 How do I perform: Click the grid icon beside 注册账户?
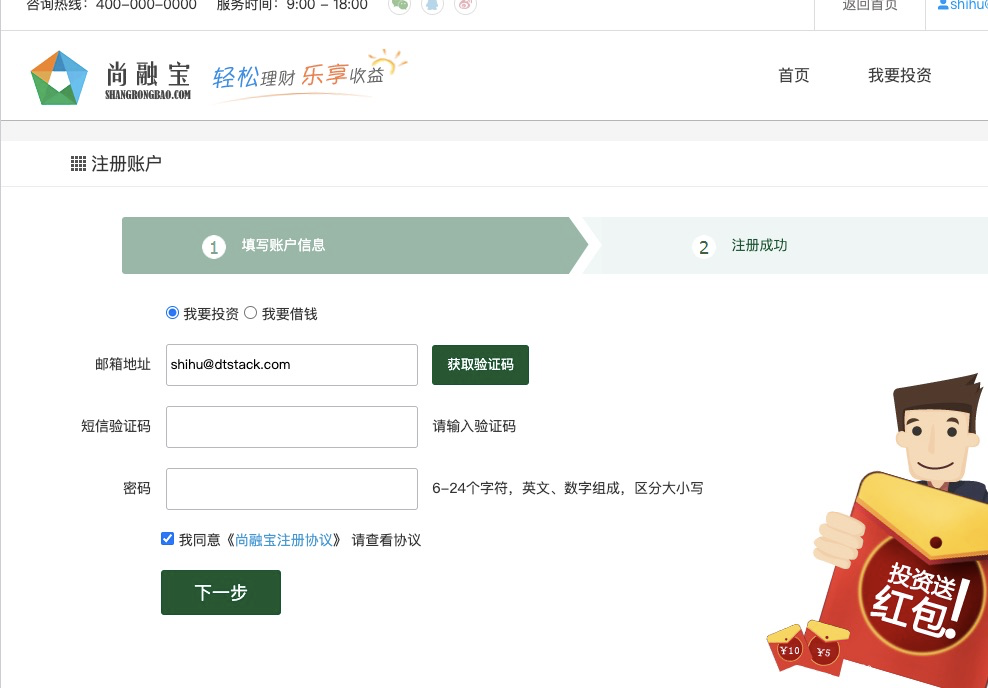coord(78,164)
